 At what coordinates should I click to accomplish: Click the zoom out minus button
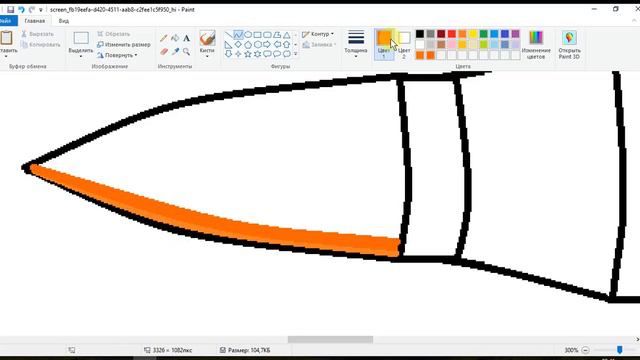click(x=585, y=350)
